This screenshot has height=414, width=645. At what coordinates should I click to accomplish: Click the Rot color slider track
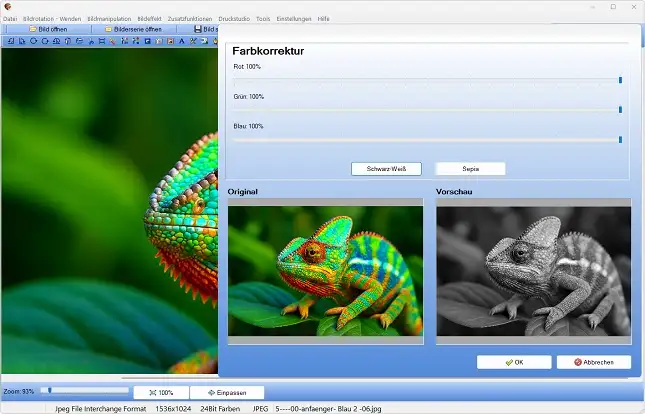click(427, 79)
